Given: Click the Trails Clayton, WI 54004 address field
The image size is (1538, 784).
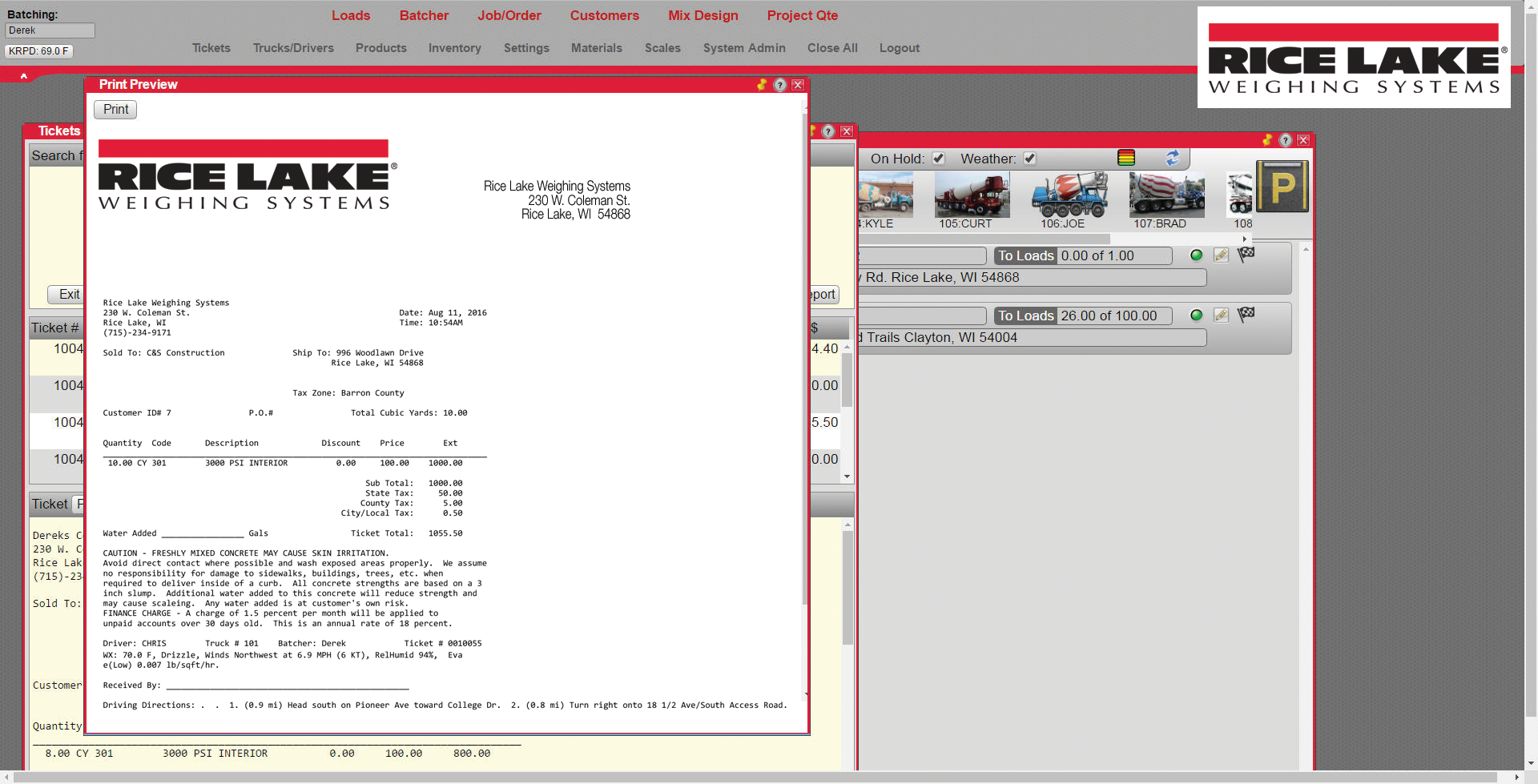Looking at the screenshot, I should pos(1032,338).
